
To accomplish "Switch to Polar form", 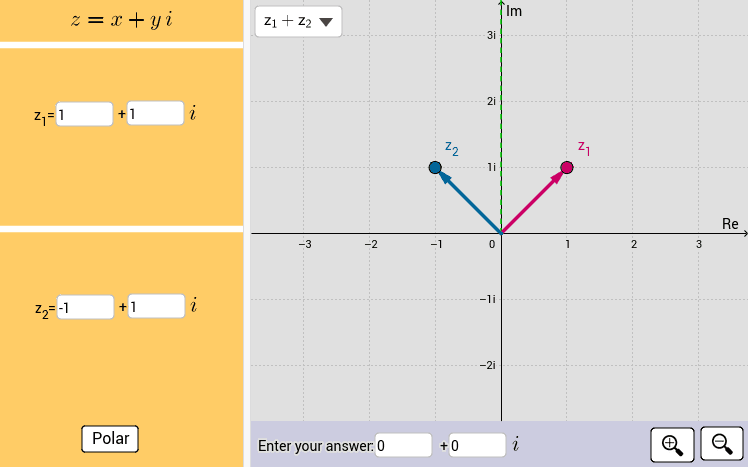I will (x=110, y=438).
